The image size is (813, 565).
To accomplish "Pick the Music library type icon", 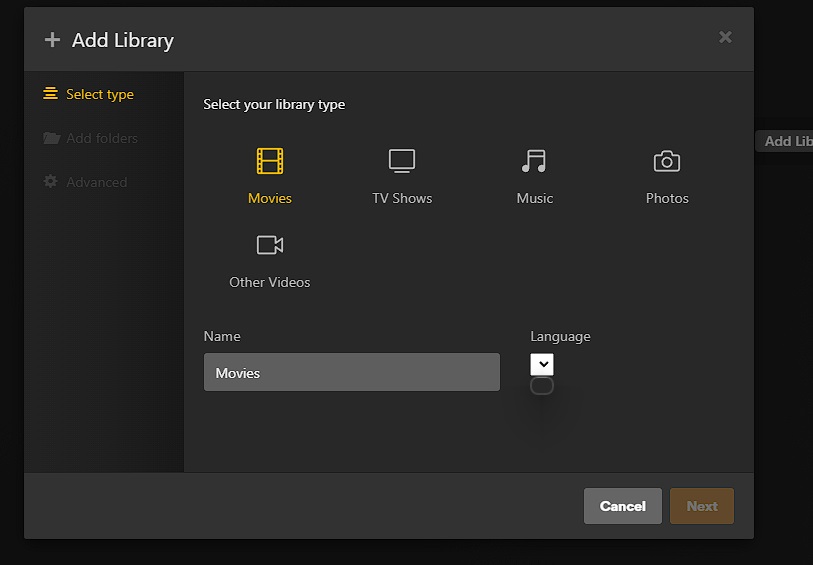I will (x=534, y=161).
